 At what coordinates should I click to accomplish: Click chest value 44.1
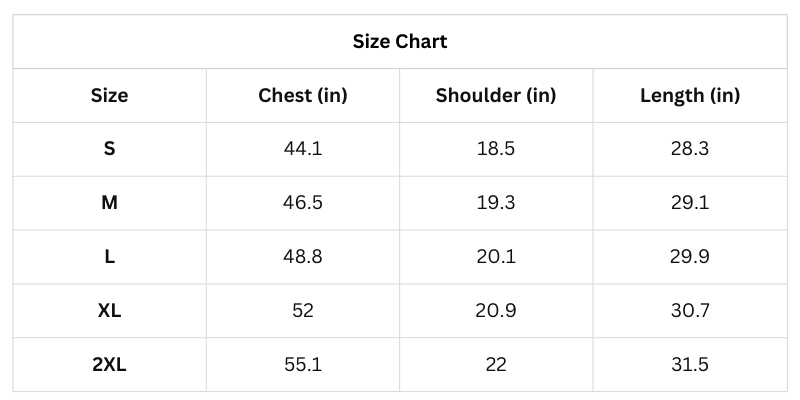303,149
